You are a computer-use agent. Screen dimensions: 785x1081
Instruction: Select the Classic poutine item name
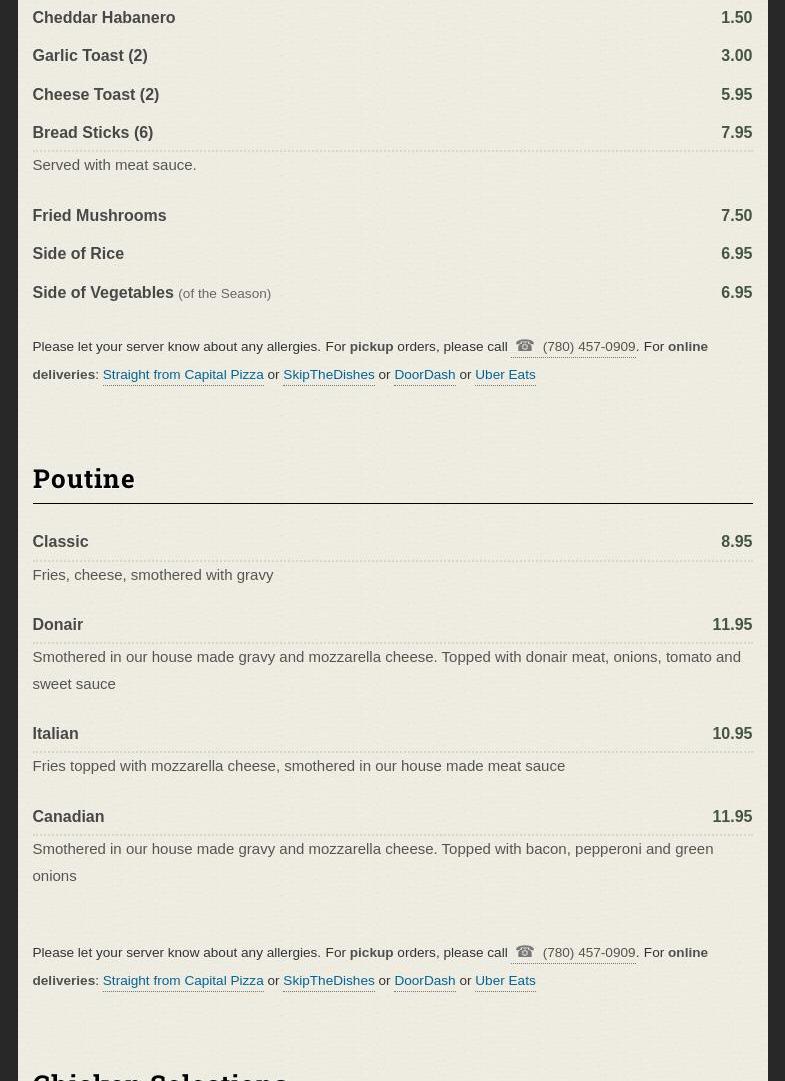coord(60,542)
